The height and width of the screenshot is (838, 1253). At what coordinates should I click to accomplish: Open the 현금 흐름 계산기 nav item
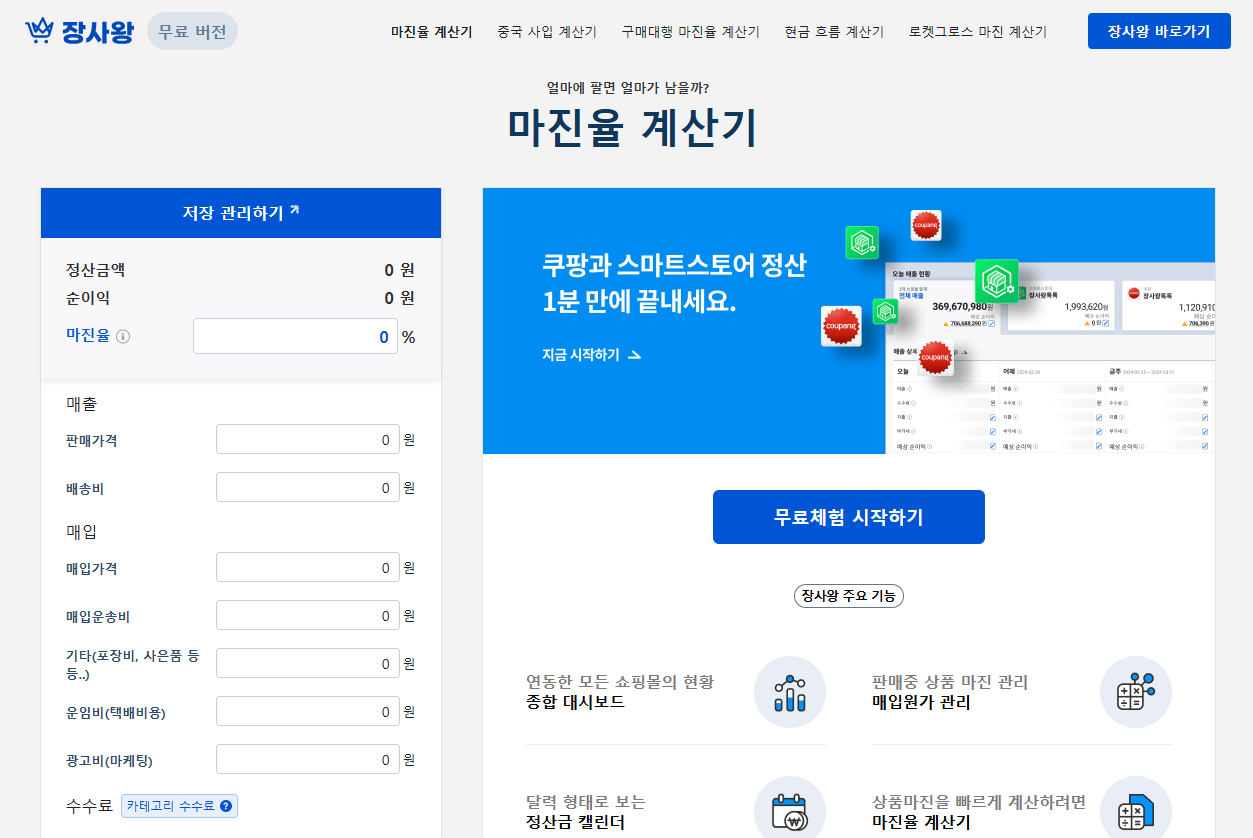835,32
